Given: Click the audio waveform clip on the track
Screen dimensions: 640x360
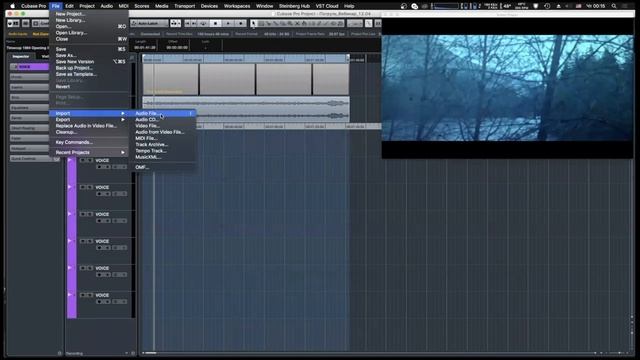Looking at the screenshot, I should click(x=246, y=109).
